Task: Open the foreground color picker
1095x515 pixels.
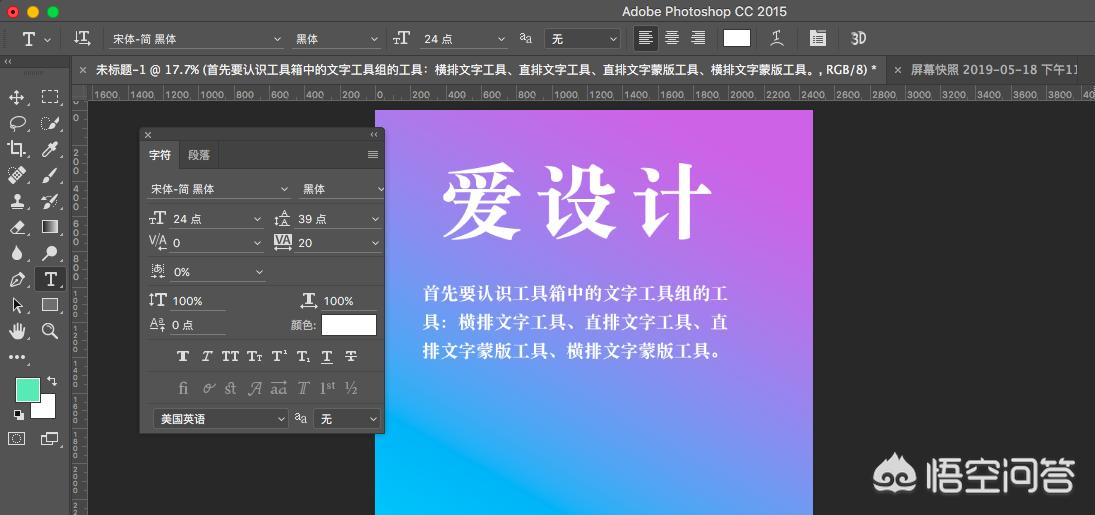Action: pos(27,389)
